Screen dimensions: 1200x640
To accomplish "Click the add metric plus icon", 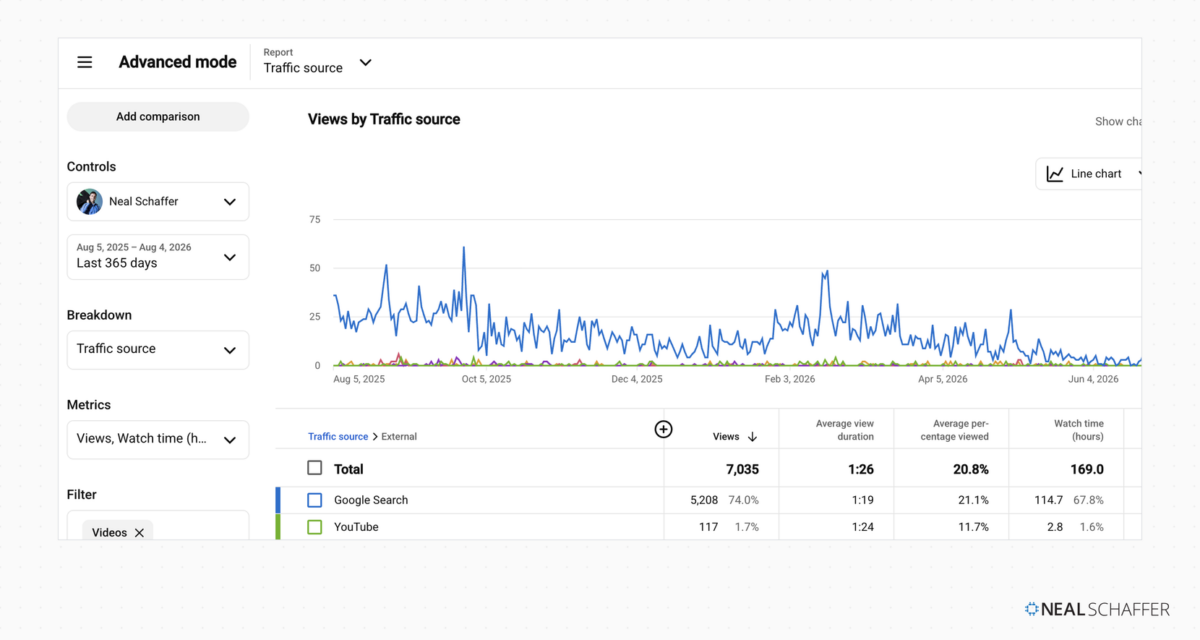I will (663, 429).
